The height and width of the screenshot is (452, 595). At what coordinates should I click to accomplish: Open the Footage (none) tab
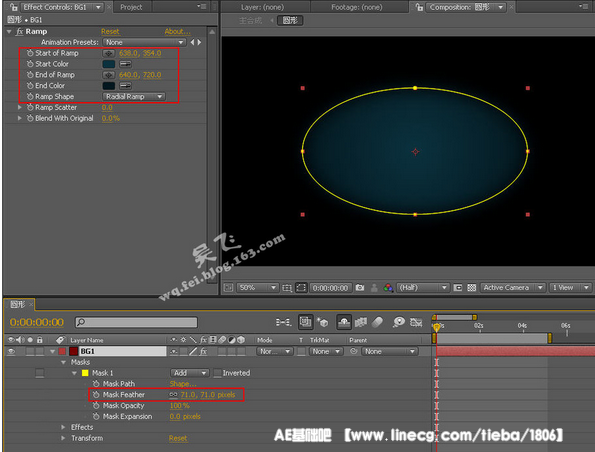(357, 7)
